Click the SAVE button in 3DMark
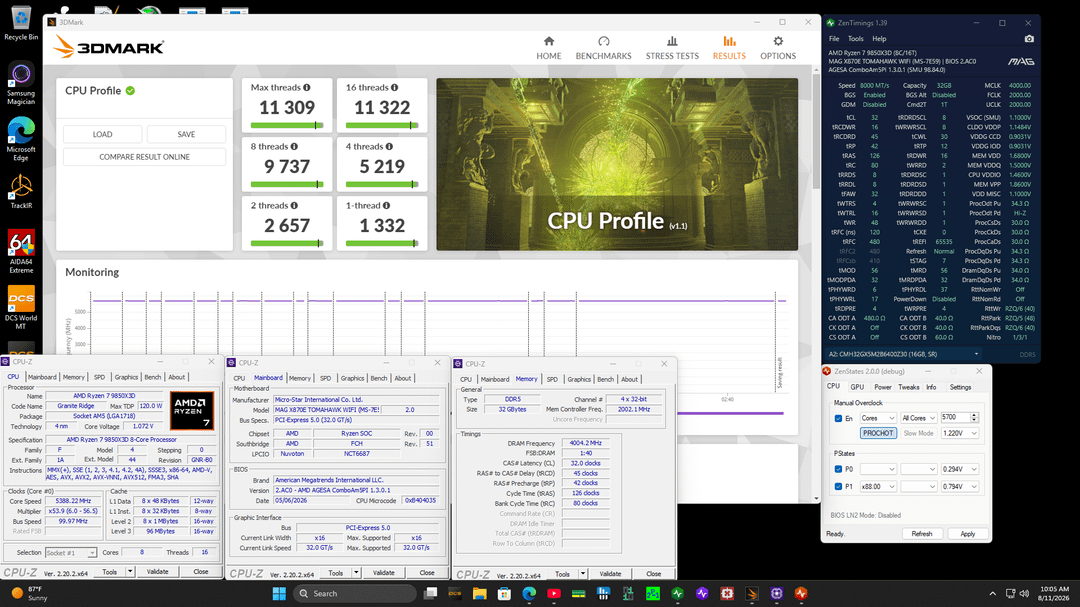 click(x=186, y=134)
